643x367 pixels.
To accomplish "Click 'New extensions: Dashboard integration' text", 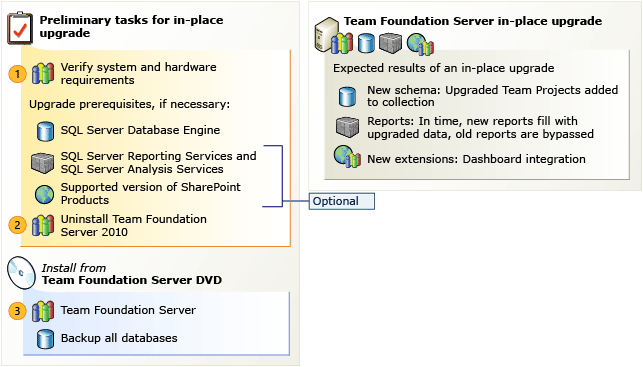I will click(476, 159).
